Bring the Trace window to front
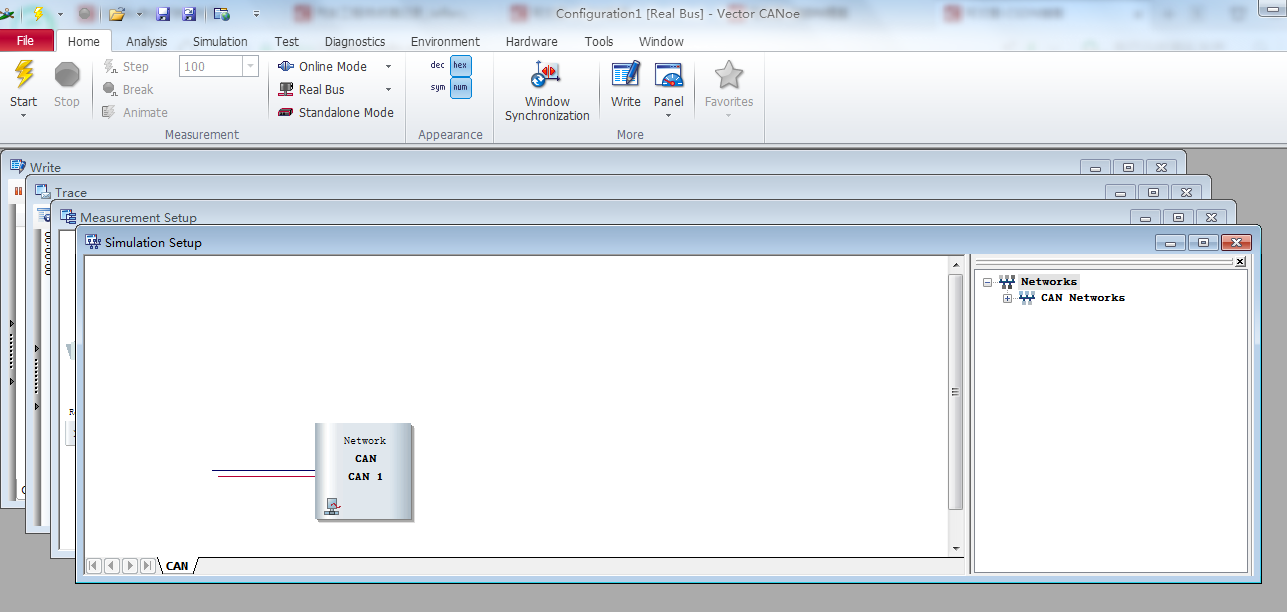This screenshot has height=612, width=1287. pos(71,192)
